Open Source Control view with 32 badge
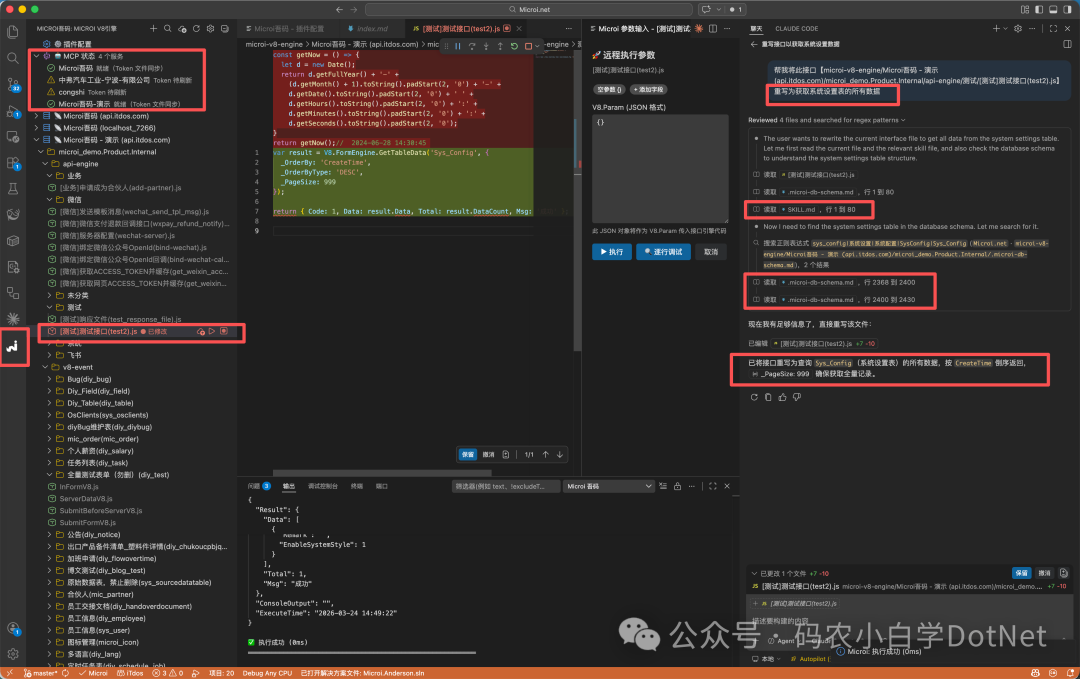This screenshot has height=679, width=1080. point(12,84)
